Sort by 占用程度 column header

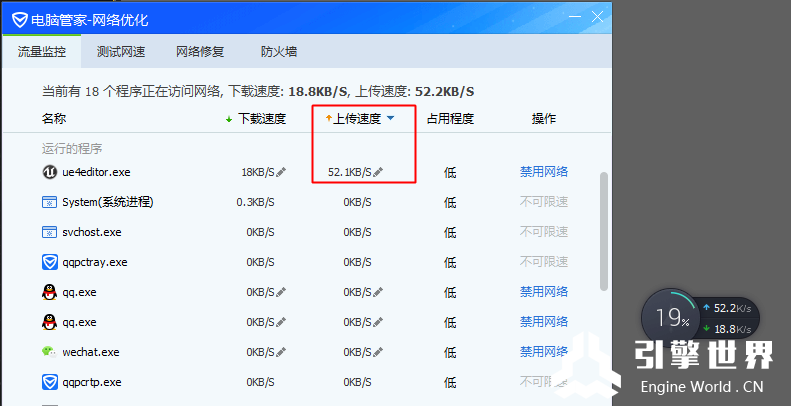450,119
